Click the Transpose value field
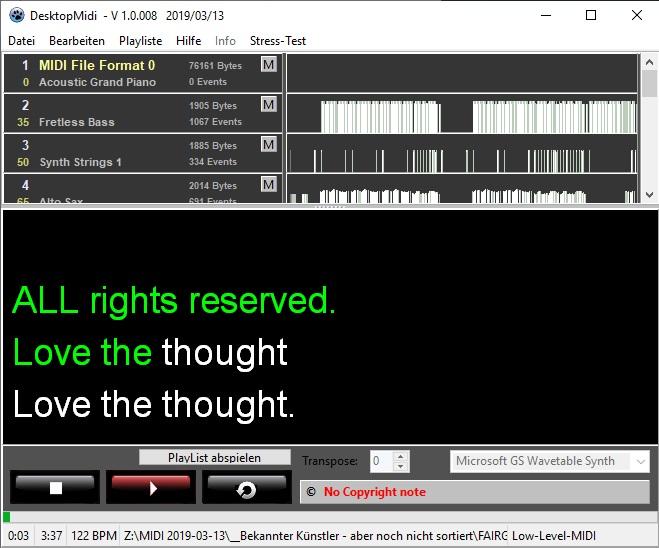 tap(382, 461)
